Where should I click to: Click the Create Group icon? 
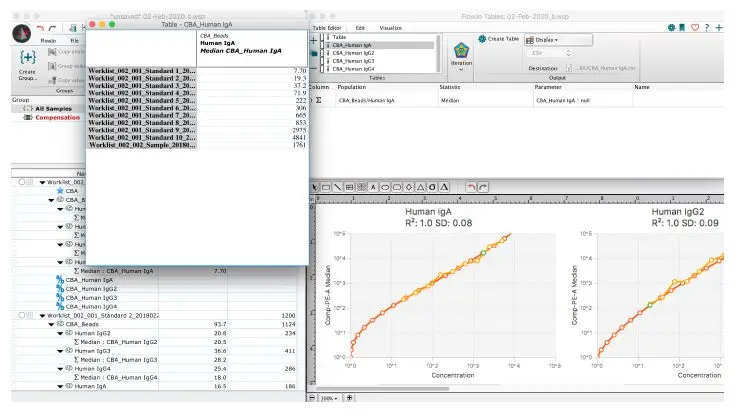(28, 56)
